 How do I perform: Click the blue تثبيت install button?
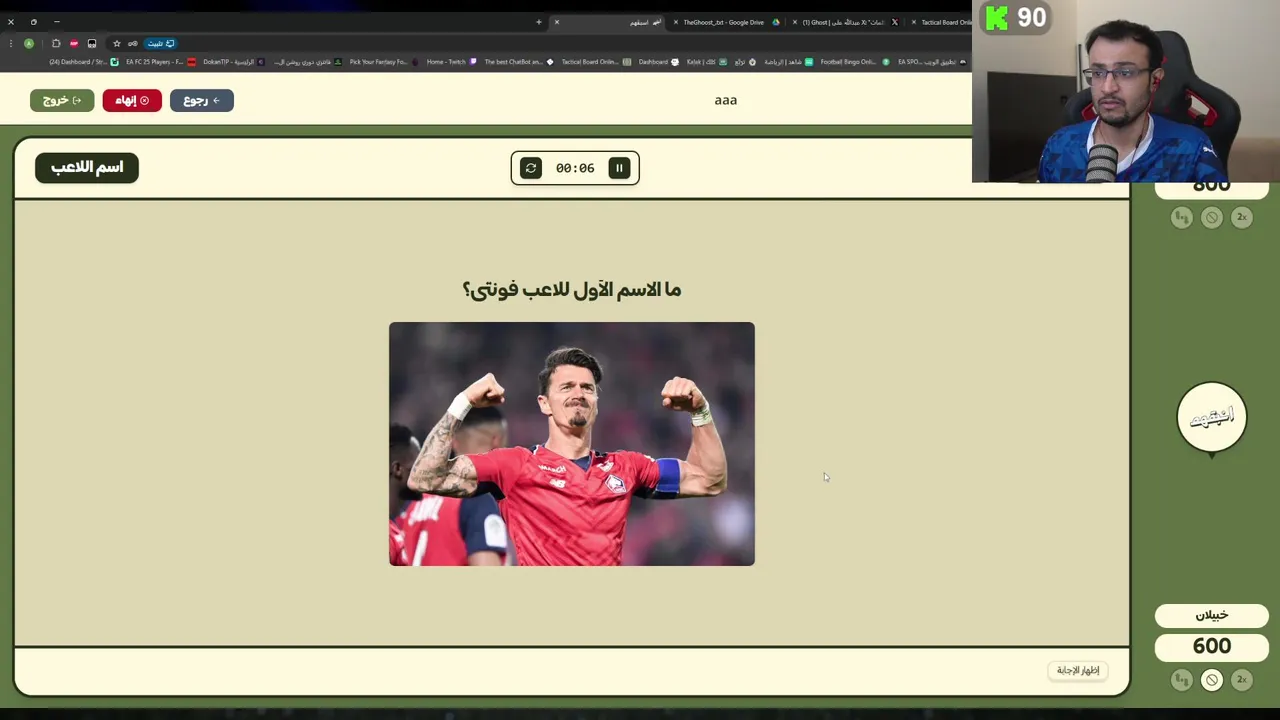[x=161, y=43]
